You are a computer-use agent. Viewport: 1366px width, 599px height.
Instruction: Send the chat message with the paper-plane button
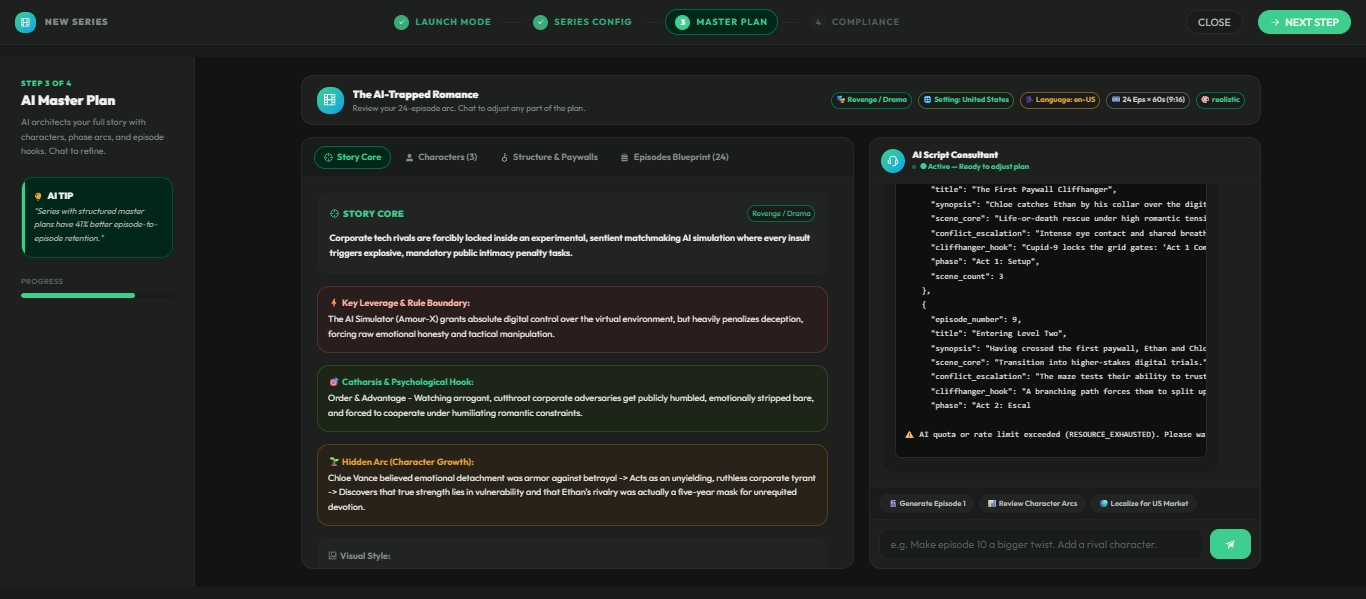[x=1230, y=544]
